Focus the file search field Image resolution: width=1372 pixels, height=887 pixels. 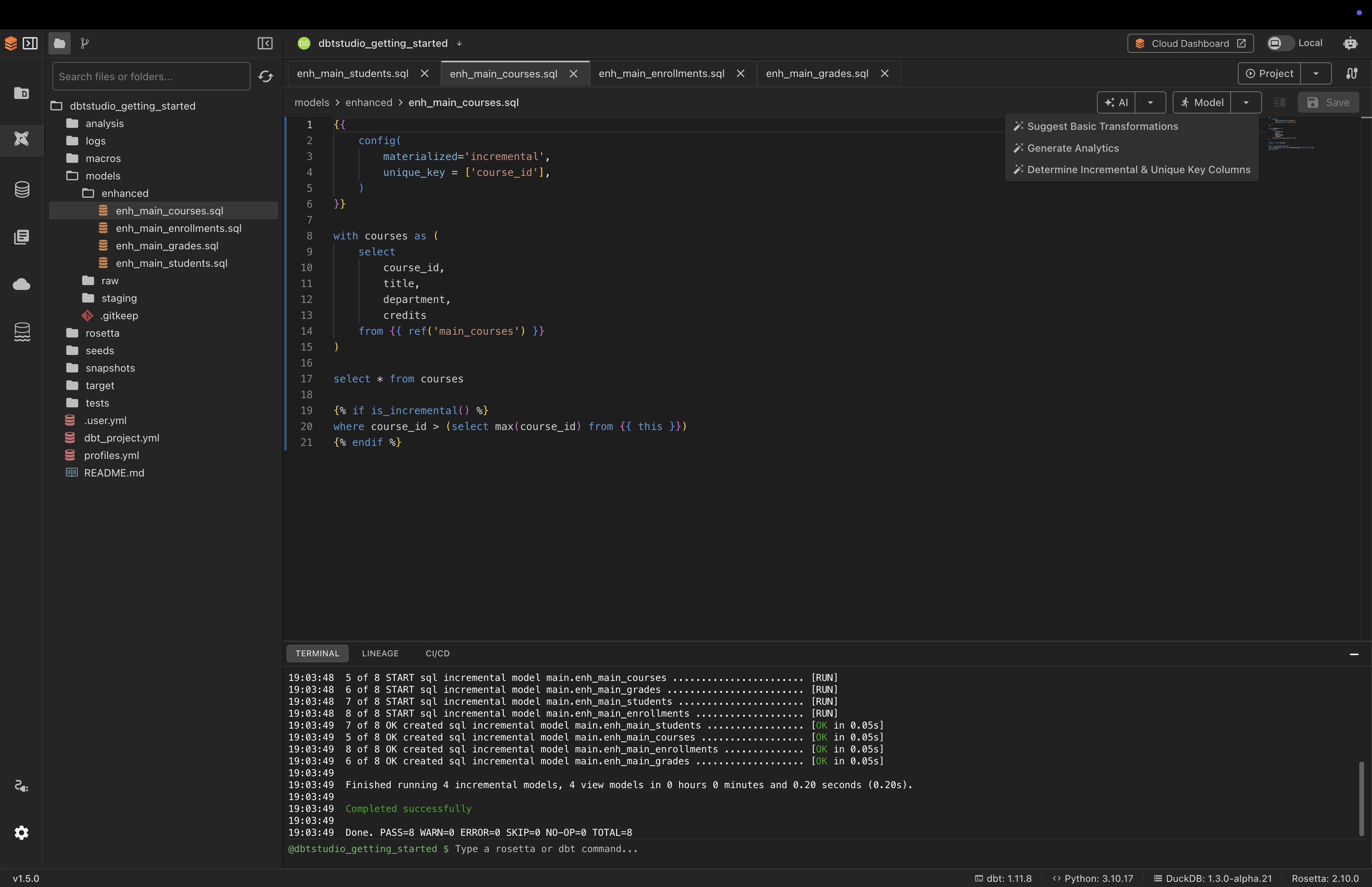click(x=151, y=77)
